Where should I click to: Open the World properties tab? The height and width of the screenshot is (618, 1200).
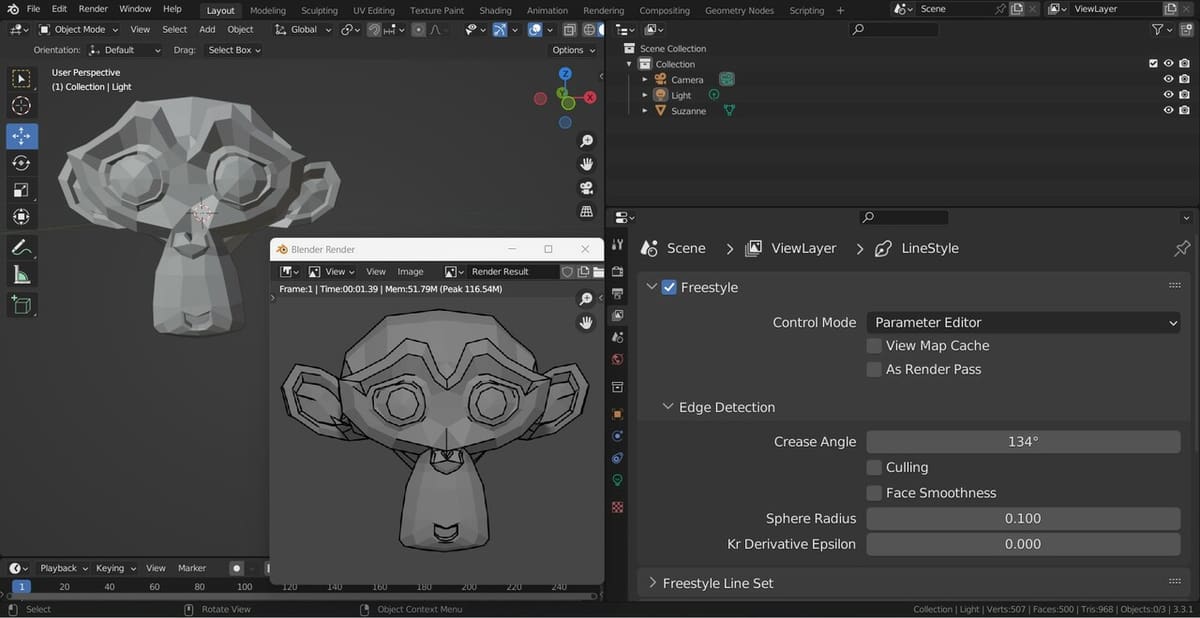click(x=617, y=359)
